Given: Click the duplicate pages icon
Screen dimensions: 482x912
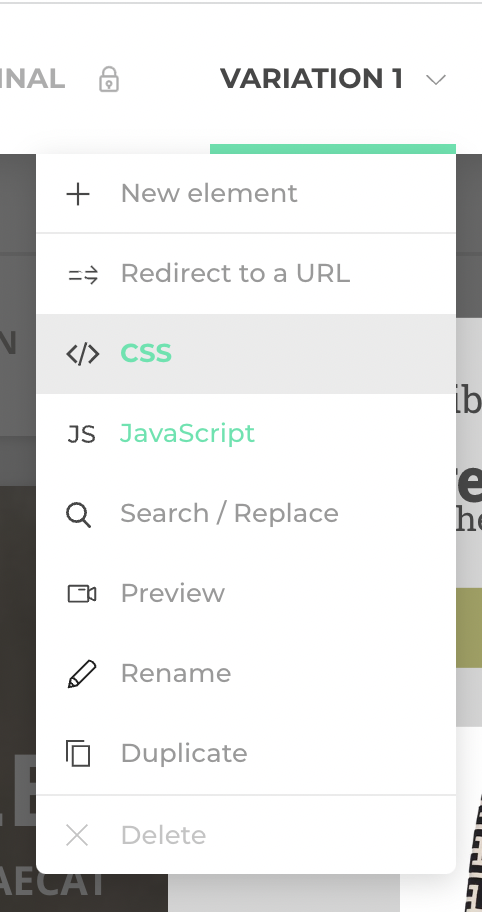Looking at the screenshot, I should click(78, 754).
